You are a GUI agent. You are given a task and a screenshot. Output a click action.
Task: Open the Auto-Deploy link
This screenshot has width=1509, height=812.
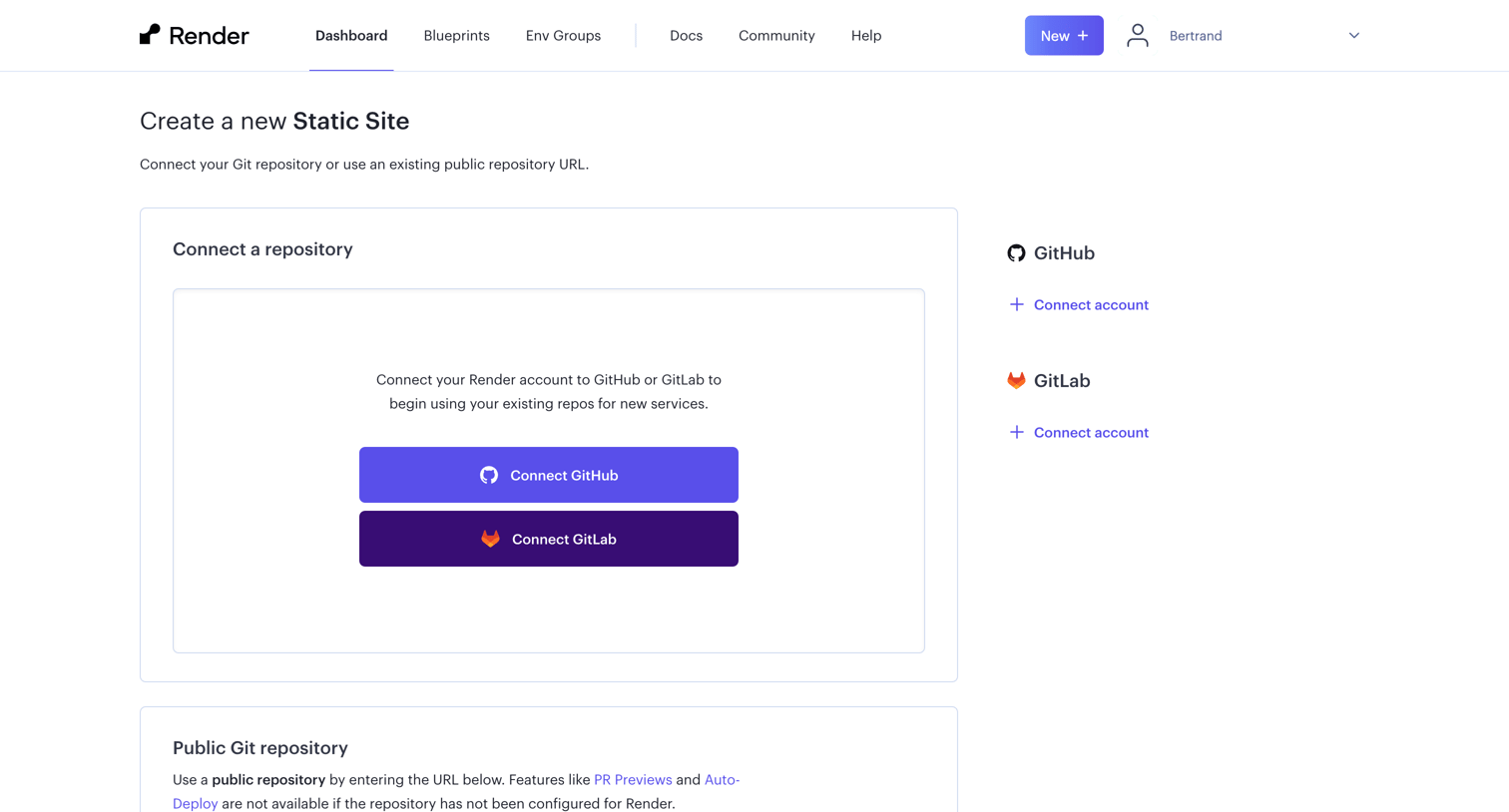722,780
